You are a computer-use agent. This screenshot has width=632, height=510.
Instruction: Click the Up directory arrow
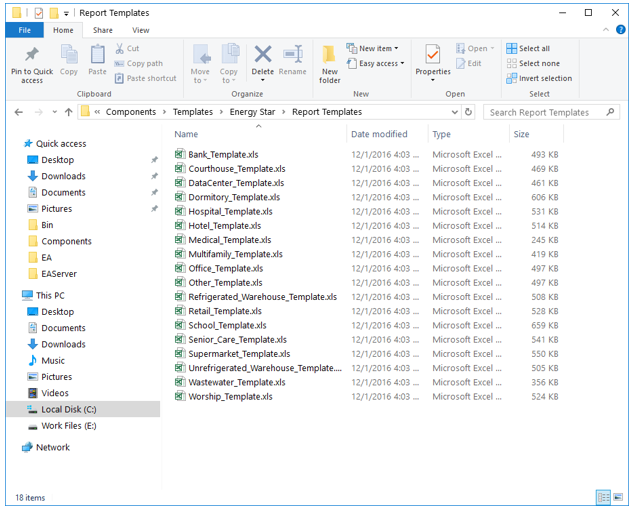point(68,112)
